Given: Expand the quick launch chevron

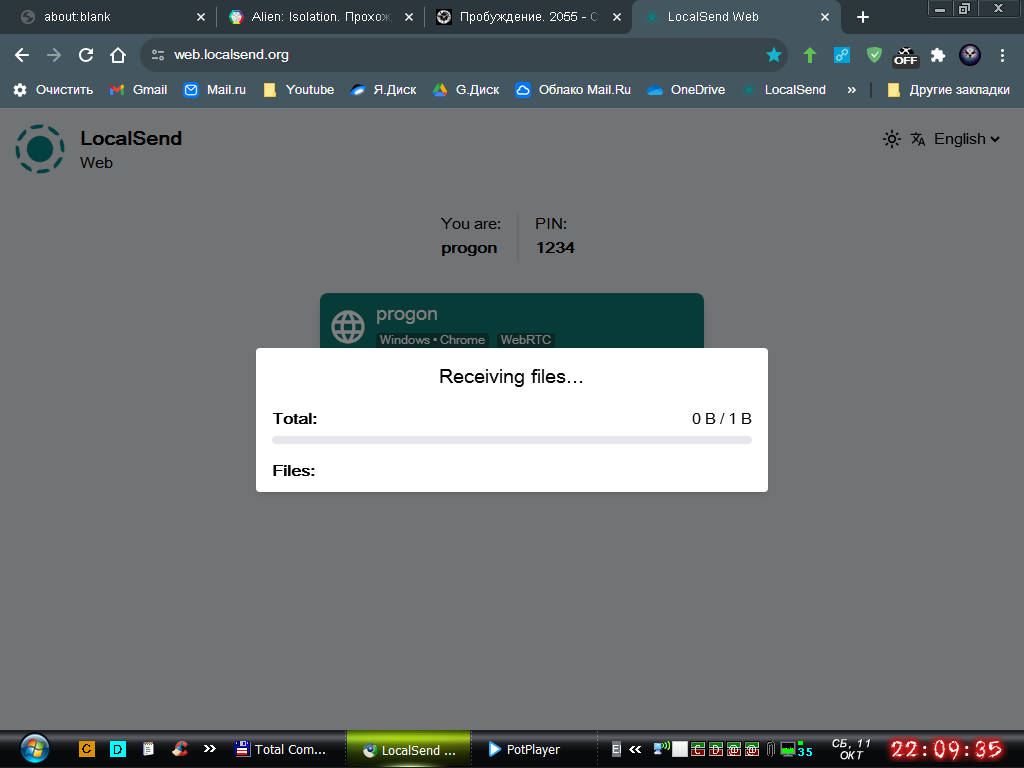Looking at the screenshot, I should [210, 749].
